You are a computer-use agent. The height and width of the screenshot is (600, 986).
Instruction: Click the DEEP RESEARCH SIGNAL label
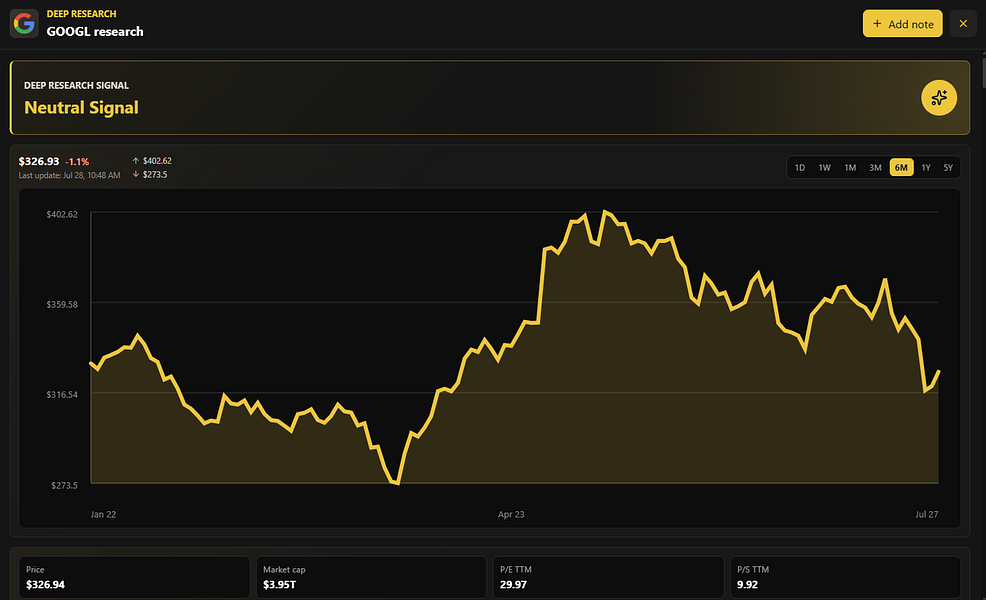click(x=76, y=86)
